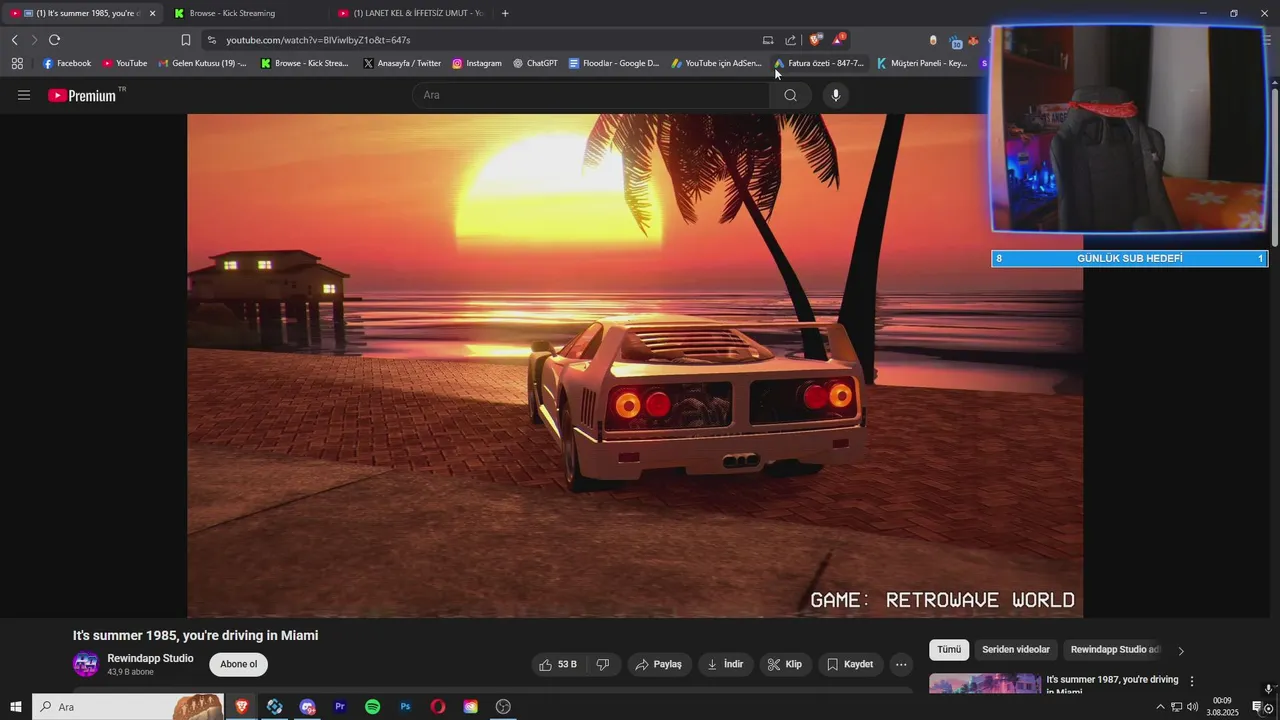Go back with the browser back arrow

(15, 40)
